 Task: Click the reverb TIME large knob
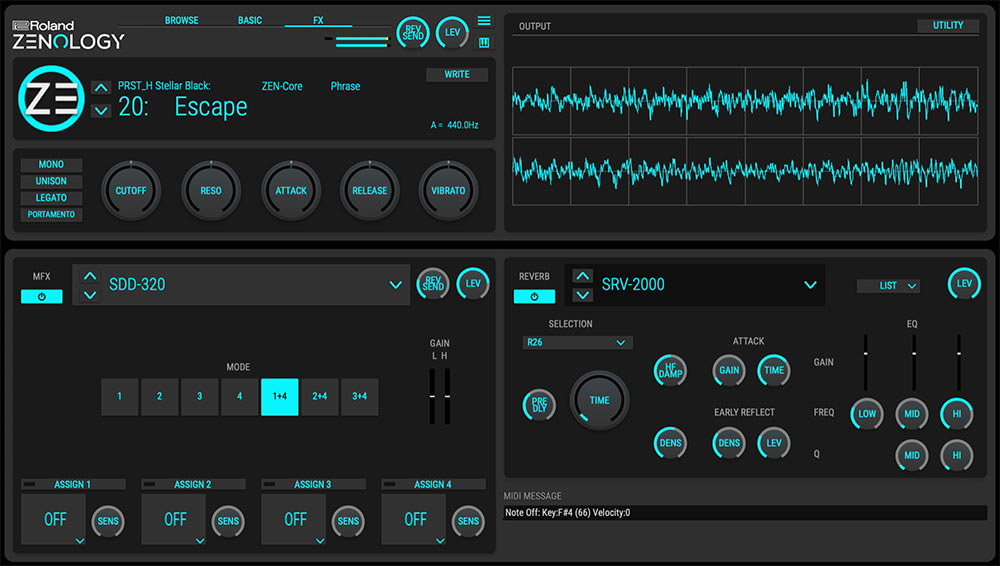click(x=599, y=400)
